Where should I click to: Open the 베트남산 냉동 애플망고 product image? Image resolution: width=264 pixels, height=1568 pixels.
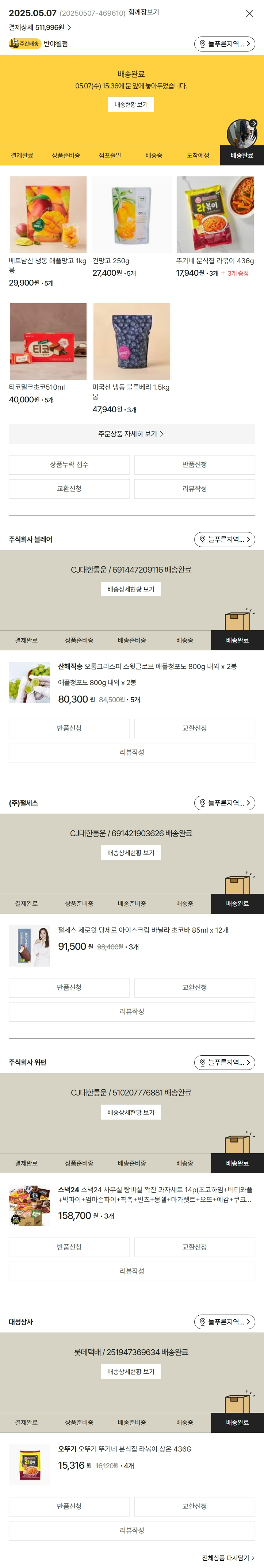(48, 215)
